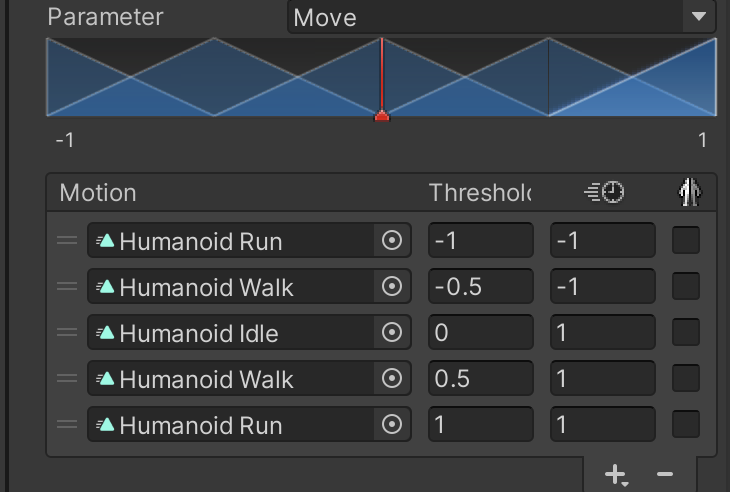Click time scale field of Humanoid Idle row

(602, 333)
